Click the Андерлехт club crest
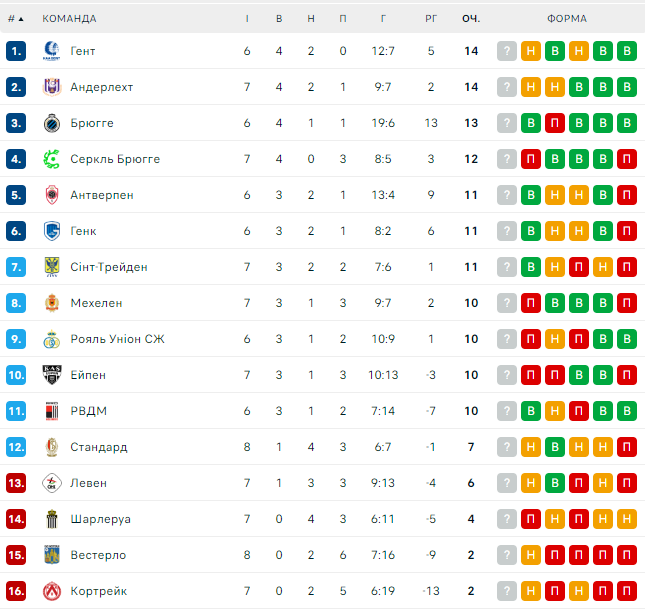This screenshot has width=645, height=610. [52, 87]
